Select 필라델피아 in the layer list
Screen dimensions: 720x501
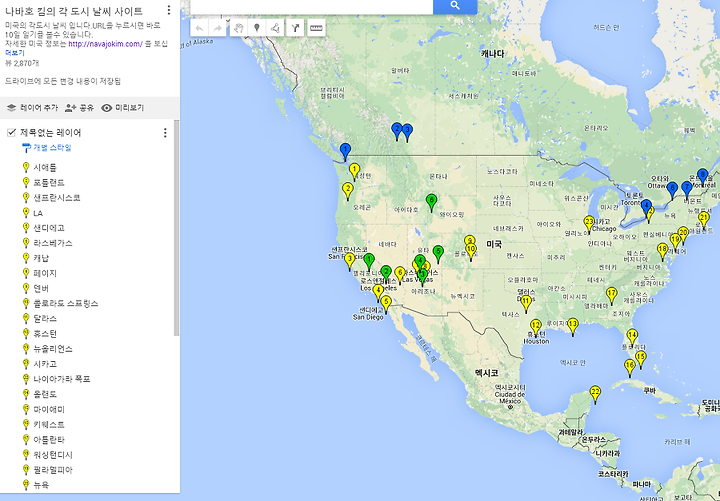coord(53,470)
